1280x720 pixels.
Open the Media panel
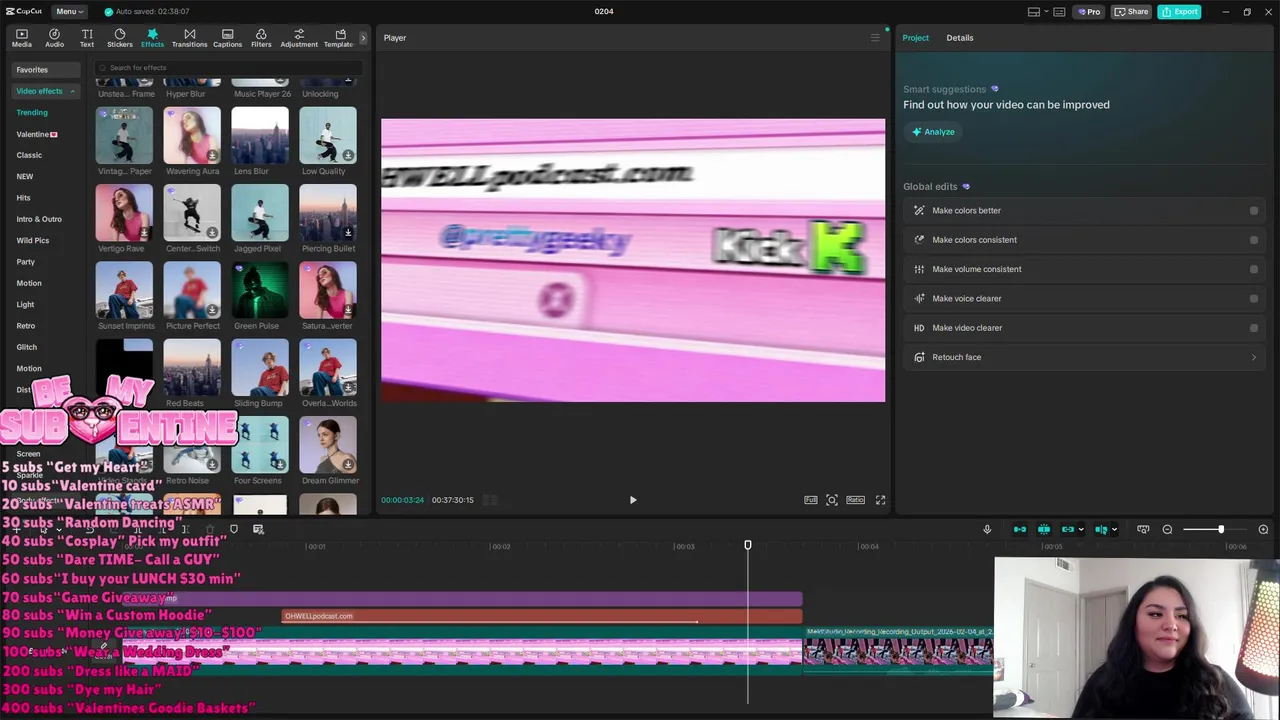point(21,38)
